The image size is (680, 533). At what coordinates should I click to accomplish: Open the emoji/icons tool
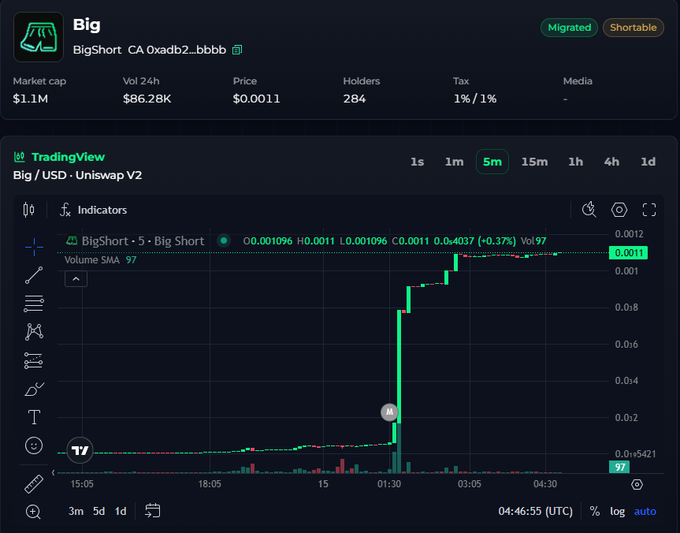[34, 445]
